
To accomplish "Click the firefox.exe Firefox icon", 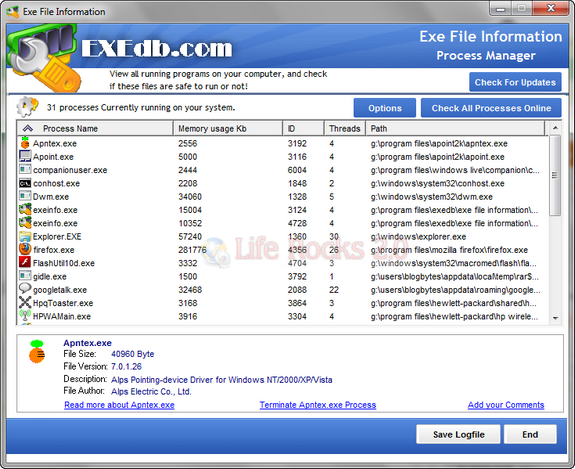I will [x=25, y=249].
